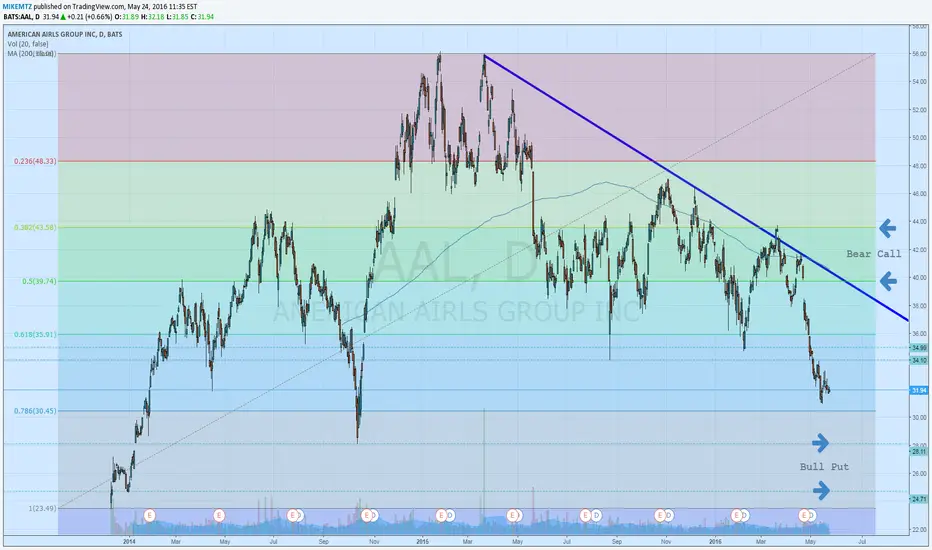932x550 pixels.
Task: Select the Bull Put text annotation
Action: click(x=824, y=467)
